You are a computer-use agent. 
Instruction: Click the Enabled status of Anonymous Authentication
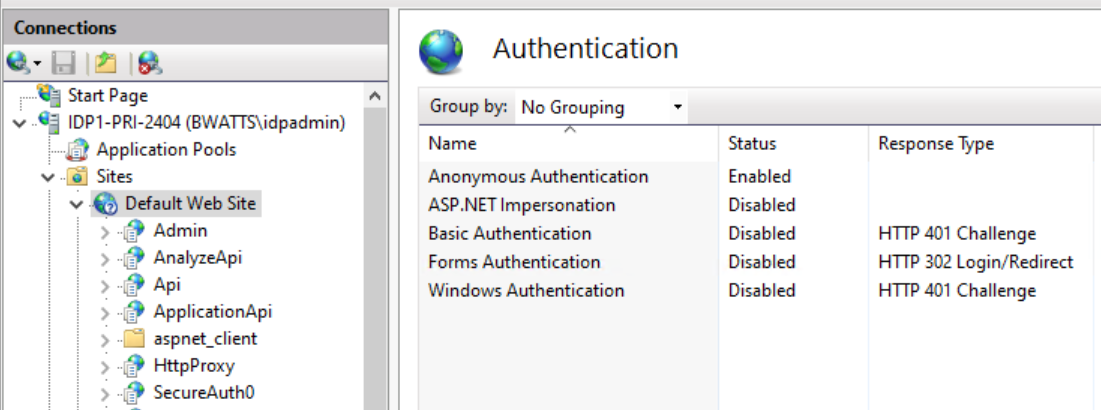click(759, 176)
